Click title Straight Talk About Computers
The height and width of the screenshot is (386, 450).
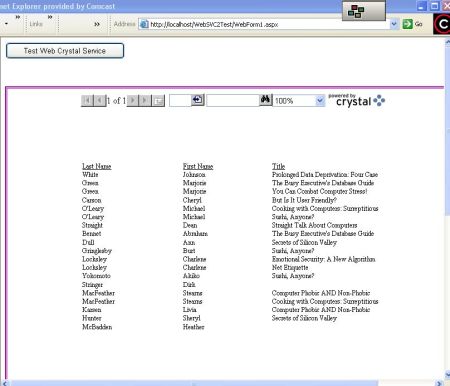click(x=314, y=225)
